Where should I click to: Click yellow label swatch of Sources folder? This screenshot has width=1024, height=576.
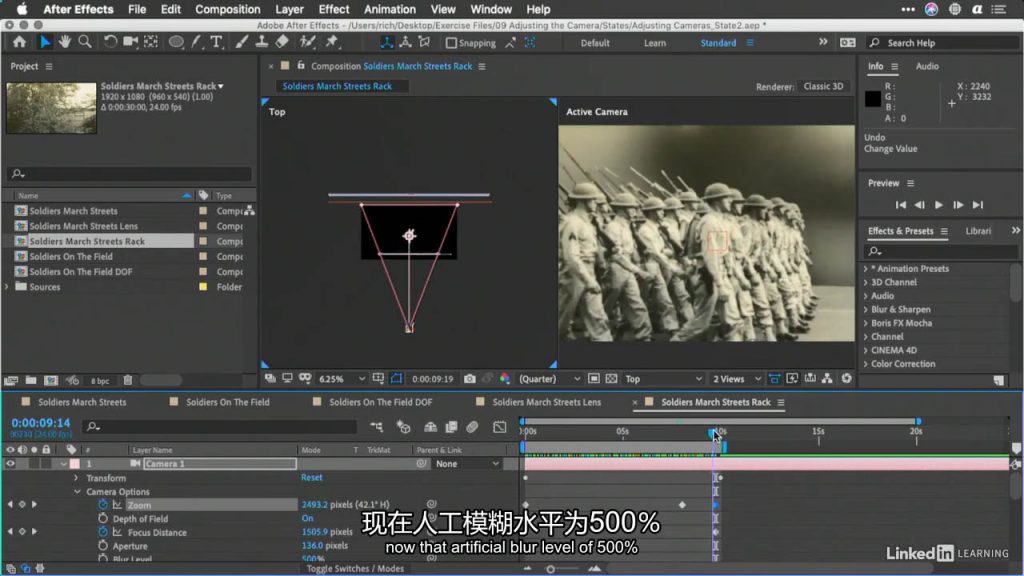coord(203,287)
